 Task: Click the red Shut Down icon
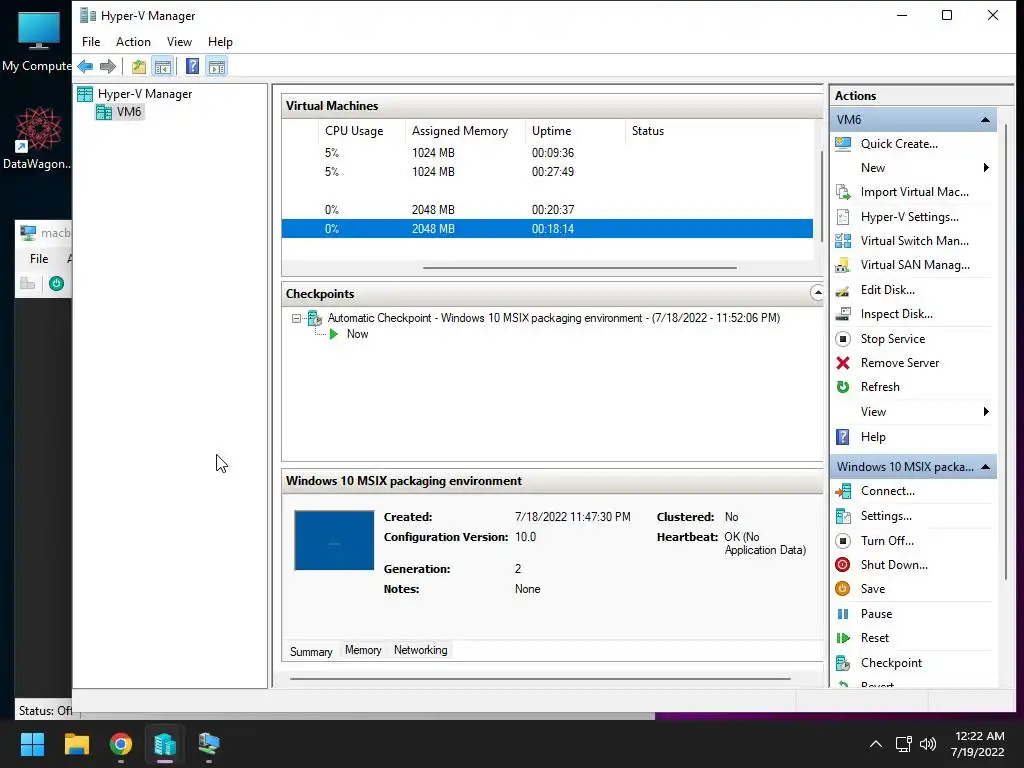coord(843,565)
